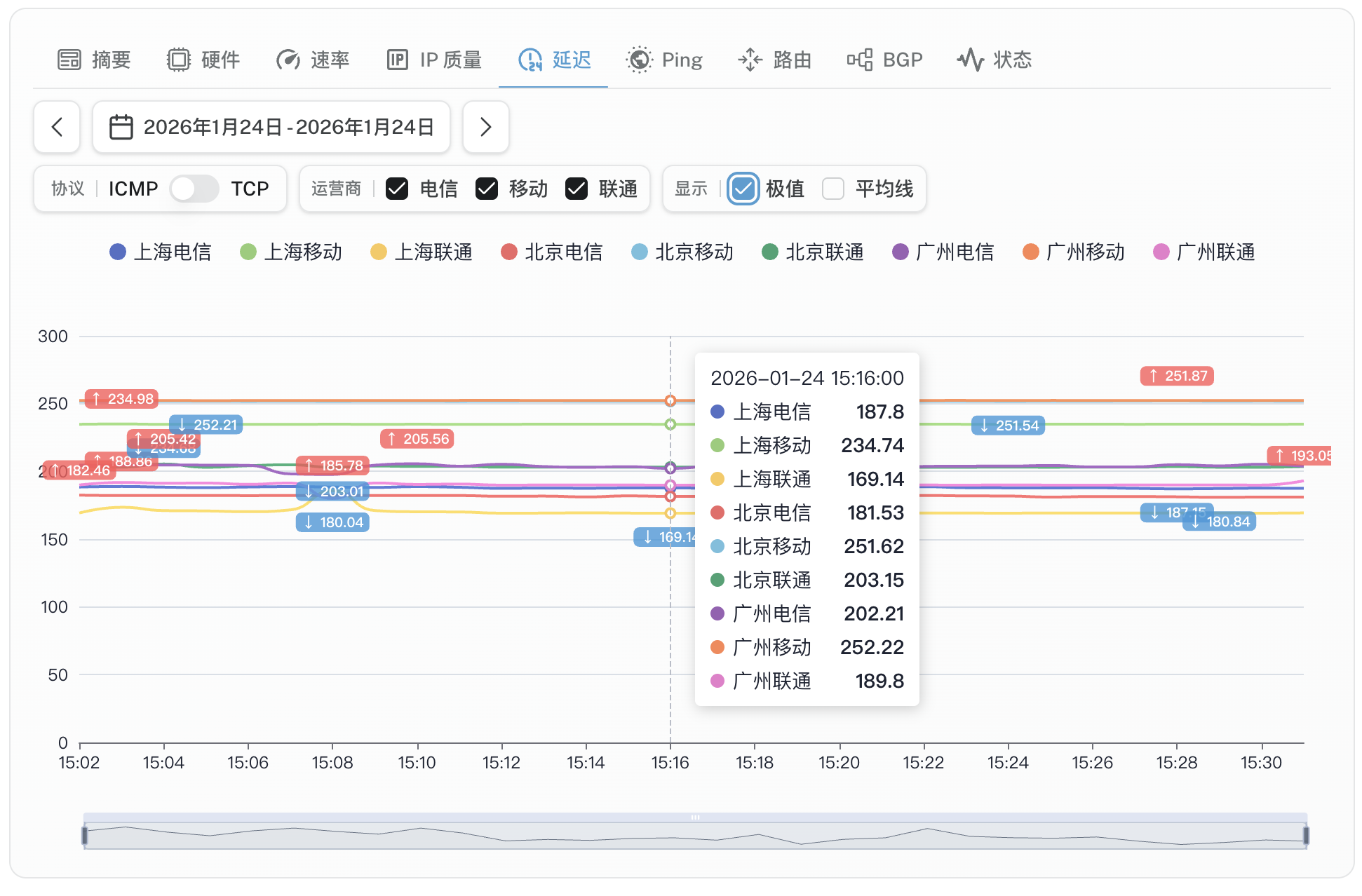Viewport: 1362px width, 896px height.
Task: Click the Ping globe icon
Action: (639, 60)
